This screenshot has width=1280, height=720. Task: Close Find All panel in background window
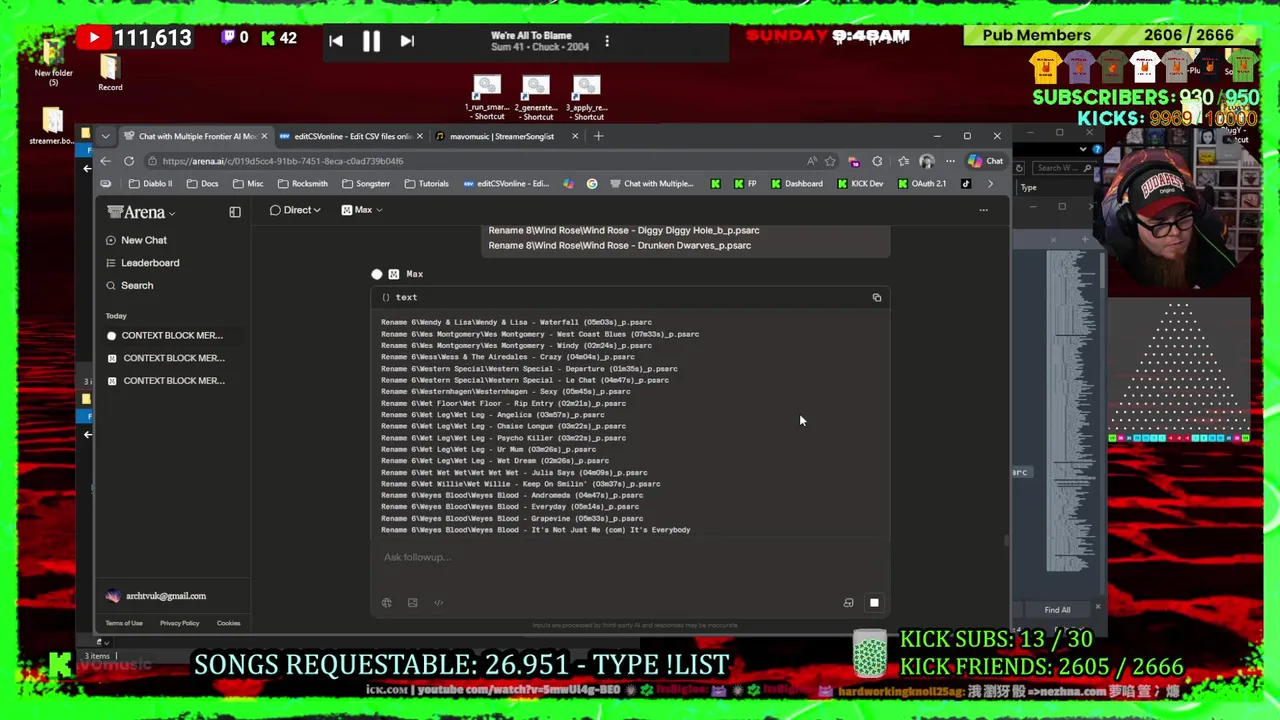coord(1098,607)
